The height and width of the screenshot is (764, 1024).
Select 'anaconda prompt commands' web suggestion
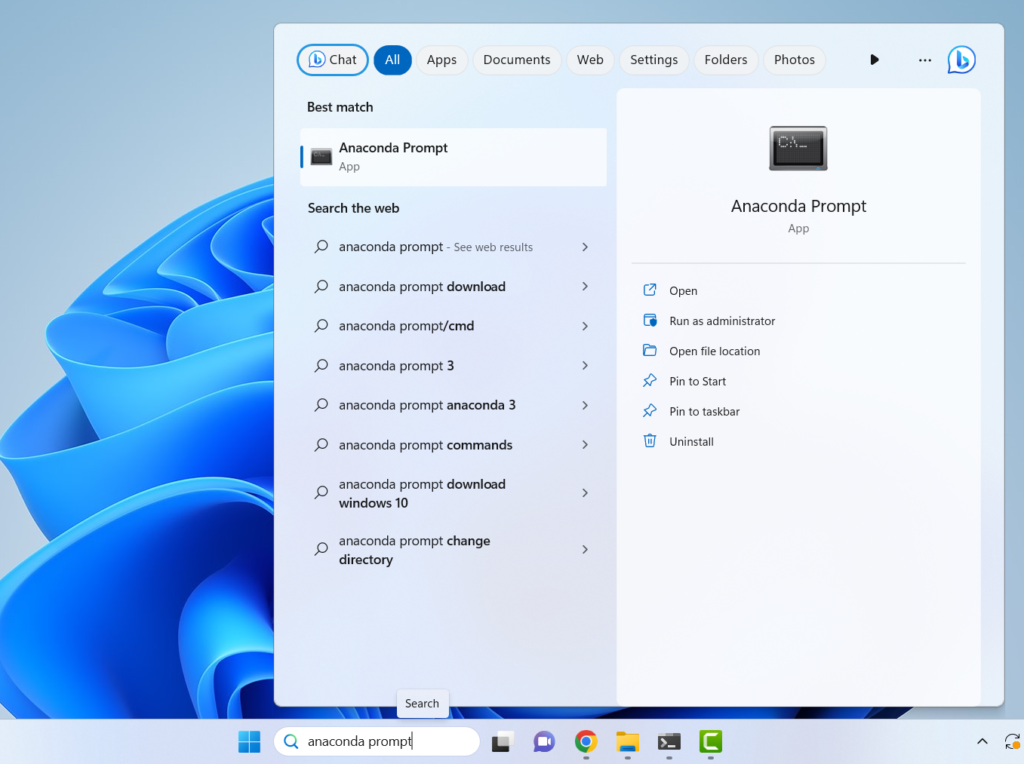[453, 445]
